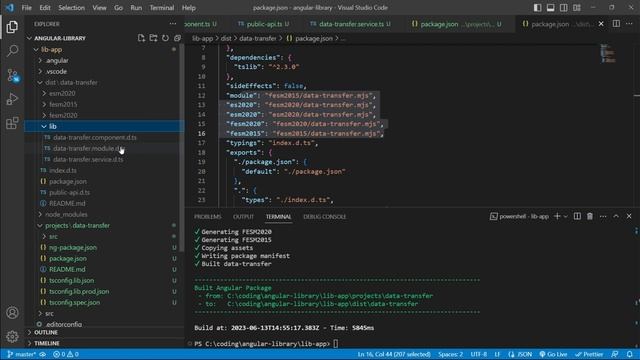This screenshot has height=360, width=640.
Task: Click Go Live in status bar
Action: click(x=553, y=354)
